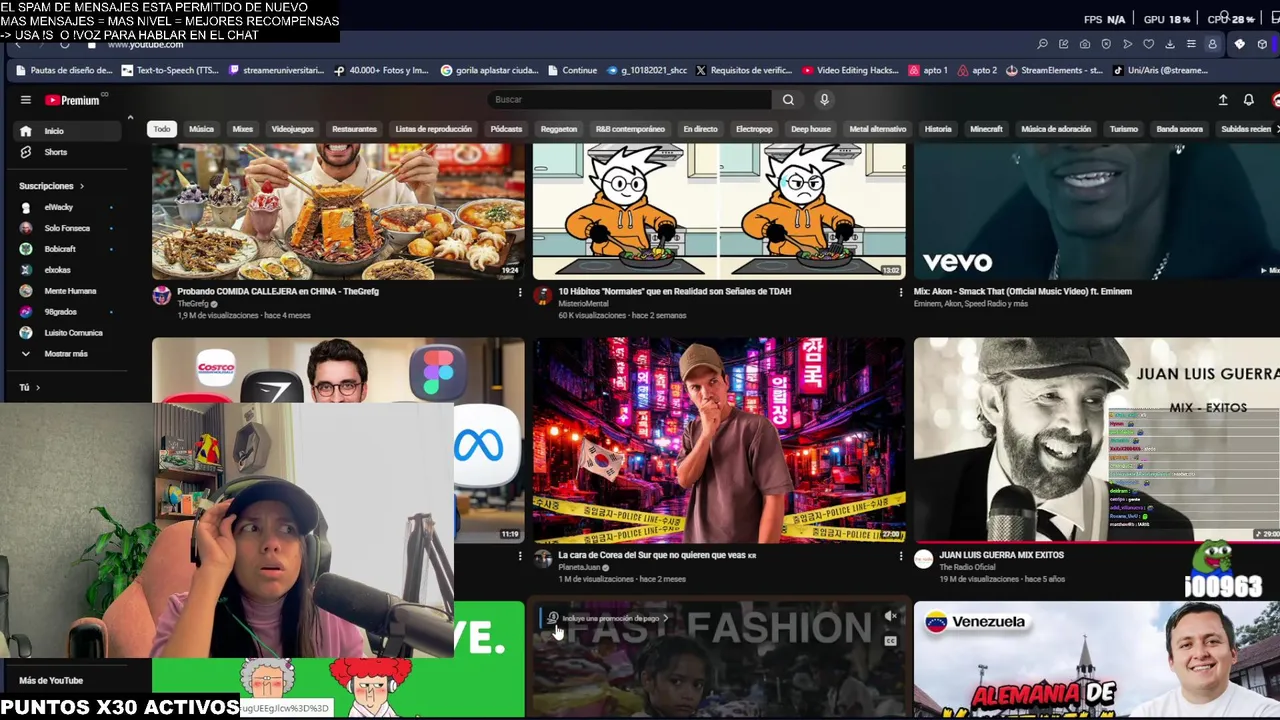Click PlanetaJuan channel avatar
The image size is (1280, 720).
coord(542,558)
